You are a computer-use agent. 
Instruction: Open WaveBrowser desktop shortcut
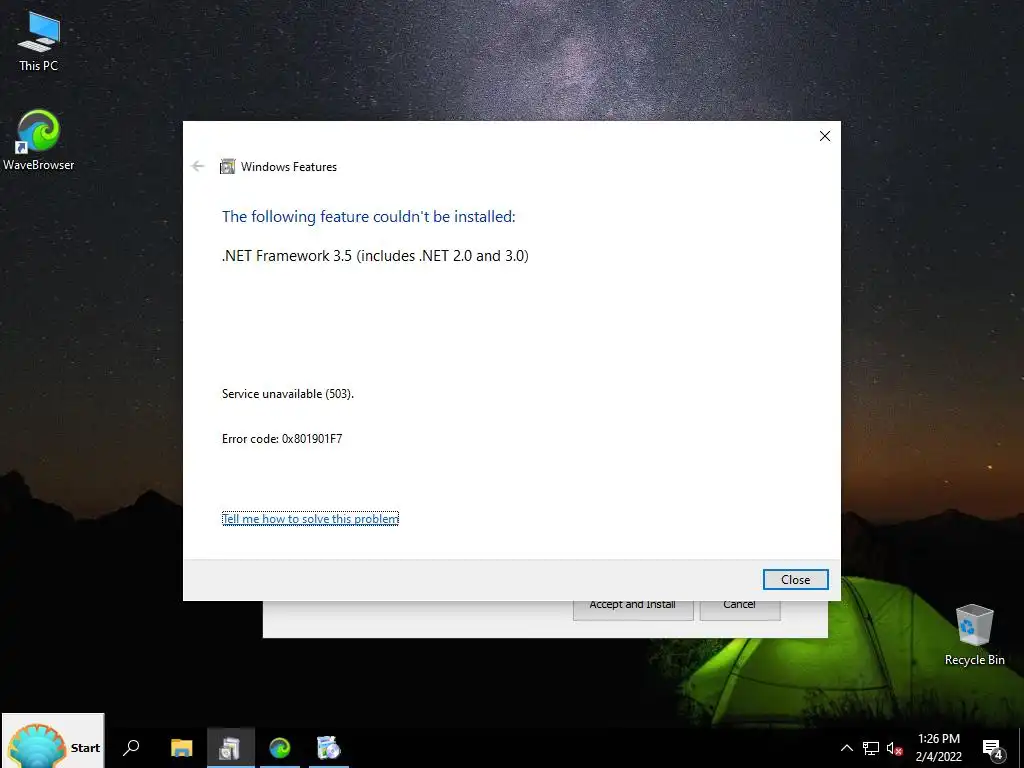point(39,140)
